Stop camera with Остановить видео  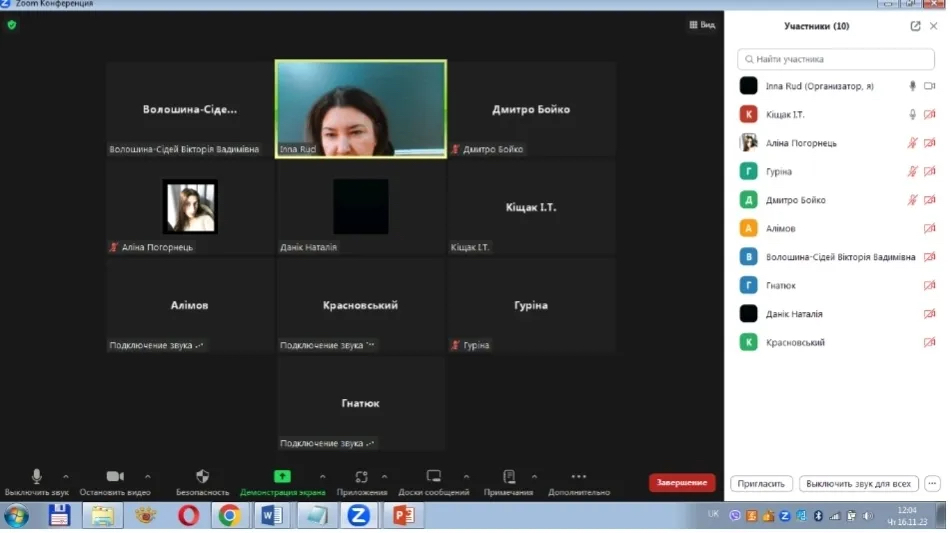pos(115,477)
